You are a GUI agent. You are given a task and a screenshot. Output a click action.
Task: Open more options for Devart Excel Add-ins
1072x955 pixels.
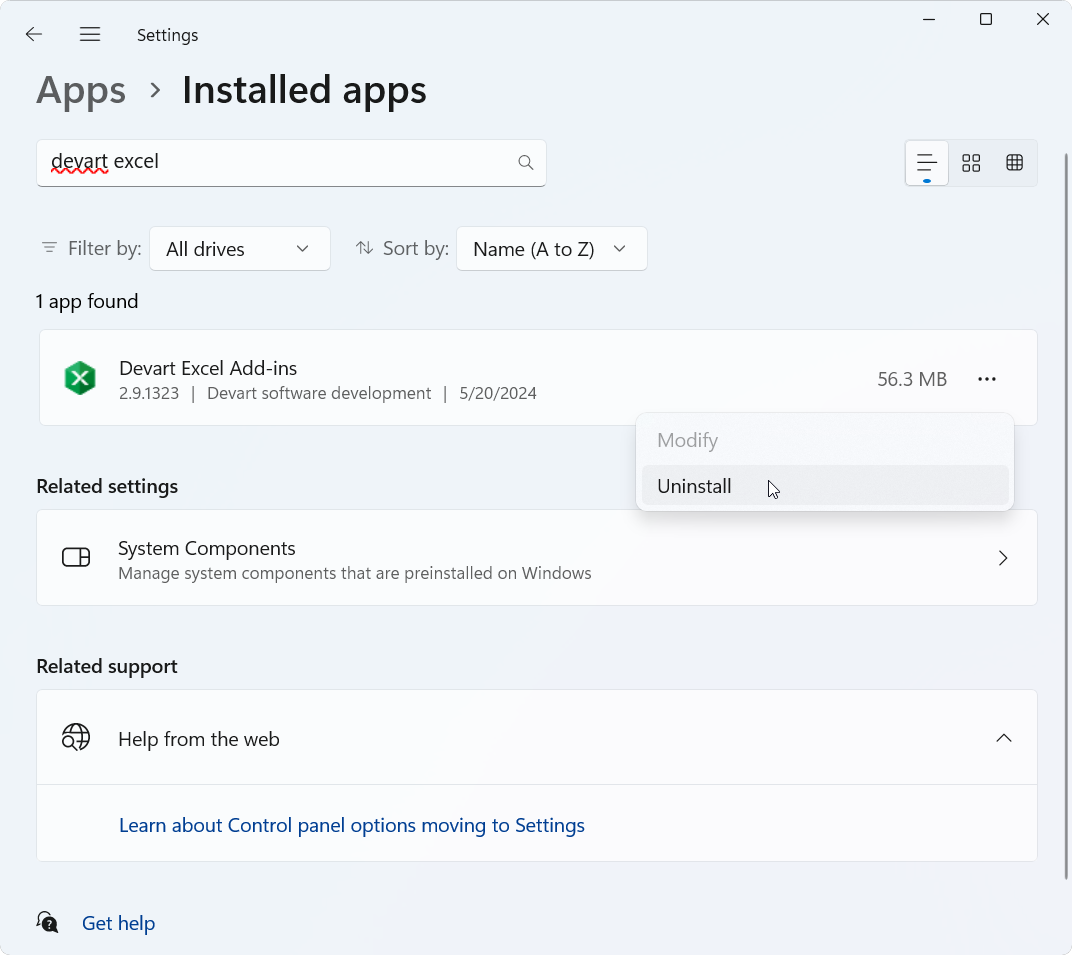point(987,379)
